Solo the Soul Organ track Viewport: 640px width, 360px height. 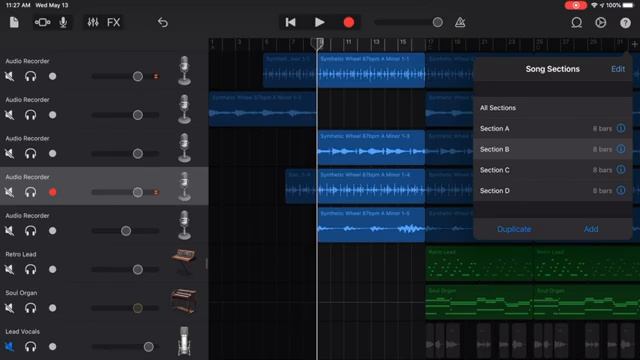click(31, 308)
